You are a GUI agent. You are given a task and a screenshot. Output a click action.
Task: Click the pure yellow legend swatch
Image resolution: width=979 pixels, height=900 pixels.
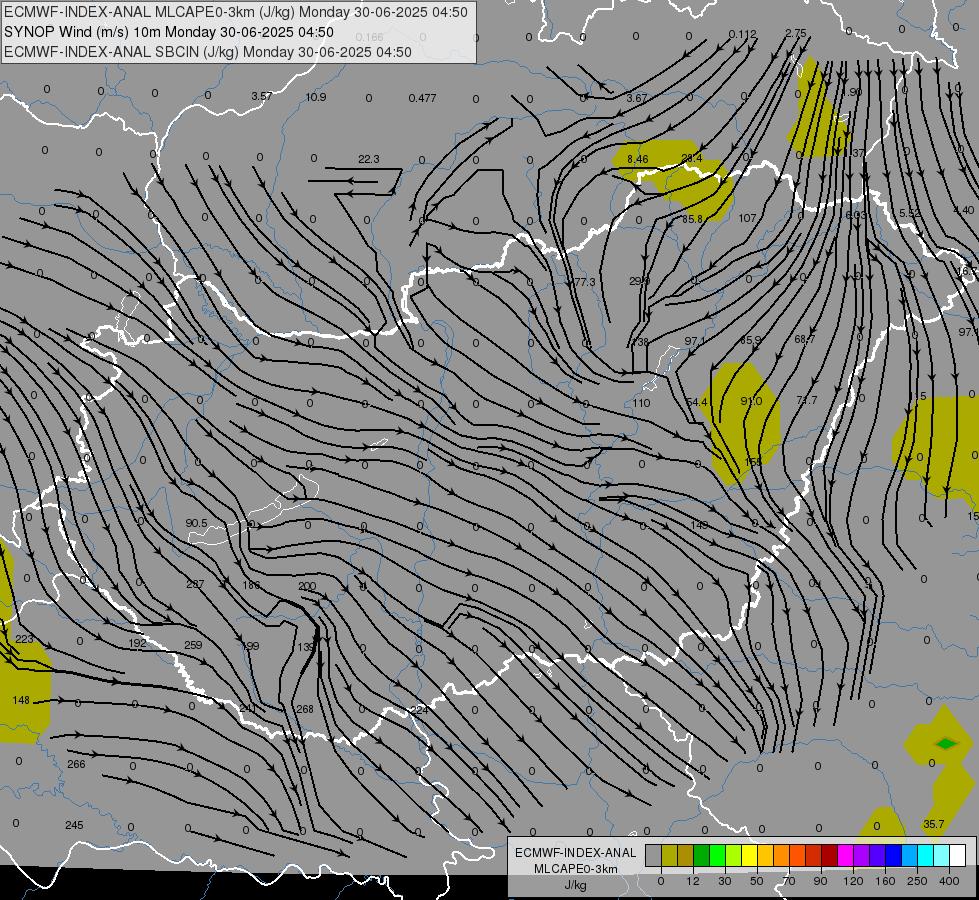(749, 855)
